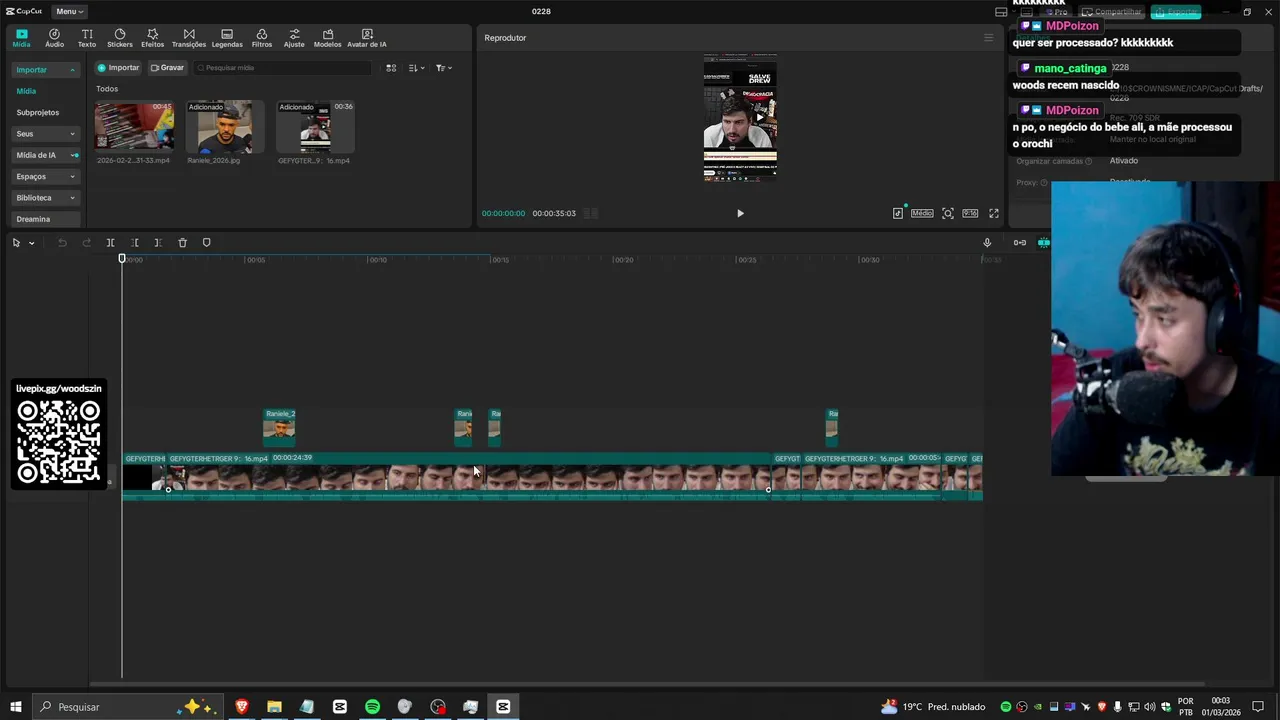Screen dimensions: 1280x720
Task: Change the 9:16 aspect ratio setting
Action: coord(970,213)
